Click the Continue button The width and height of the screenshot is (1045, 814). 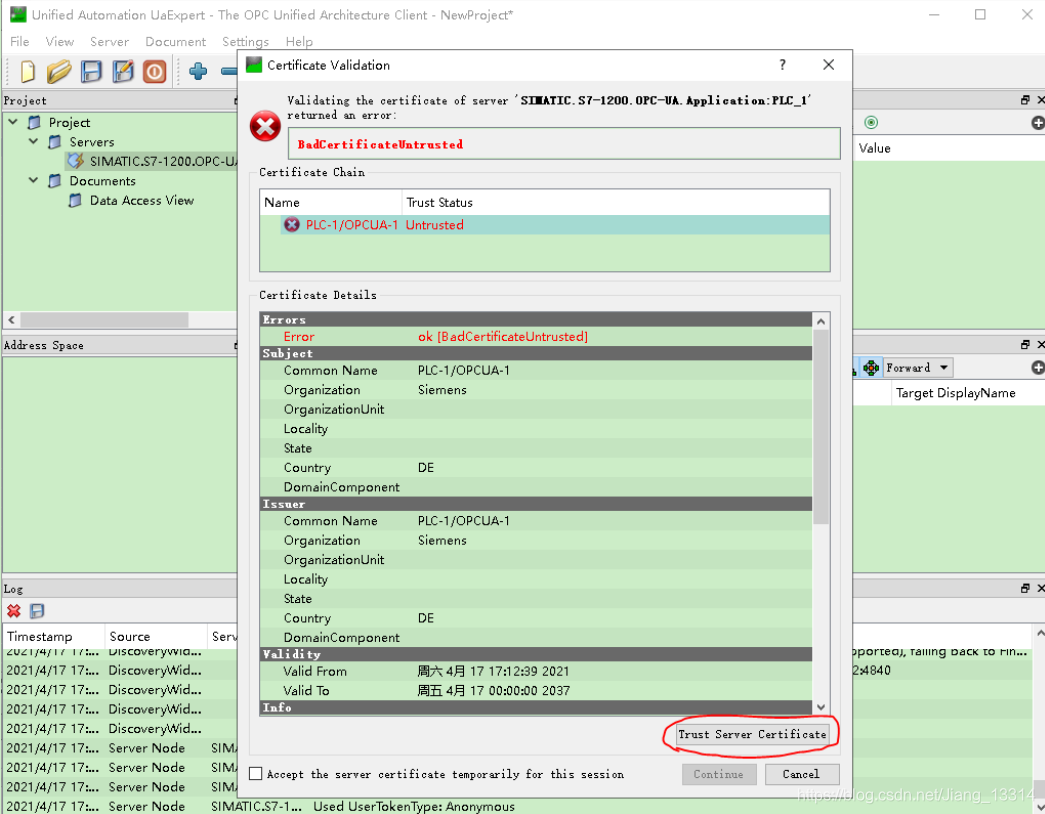(x=718, y=774)
